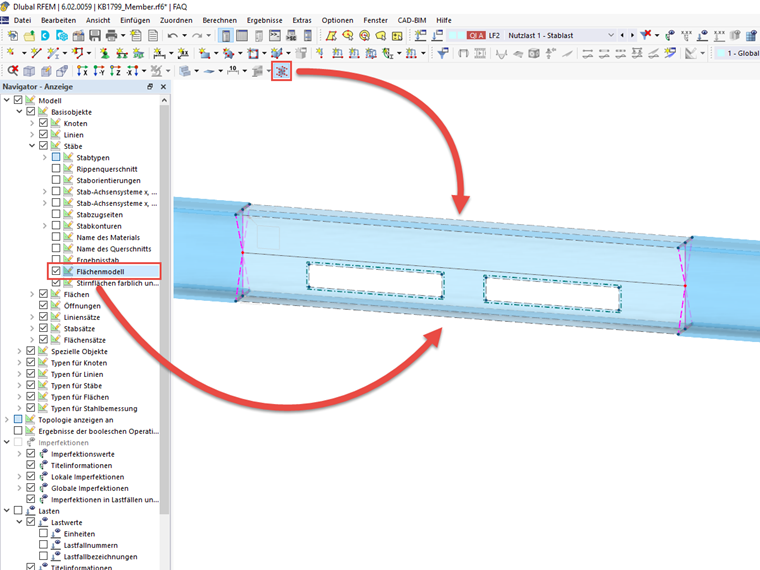Enable the Rippenquerschnitt checkbox
This screenshot has width=760, height=570.
point(56,169)
